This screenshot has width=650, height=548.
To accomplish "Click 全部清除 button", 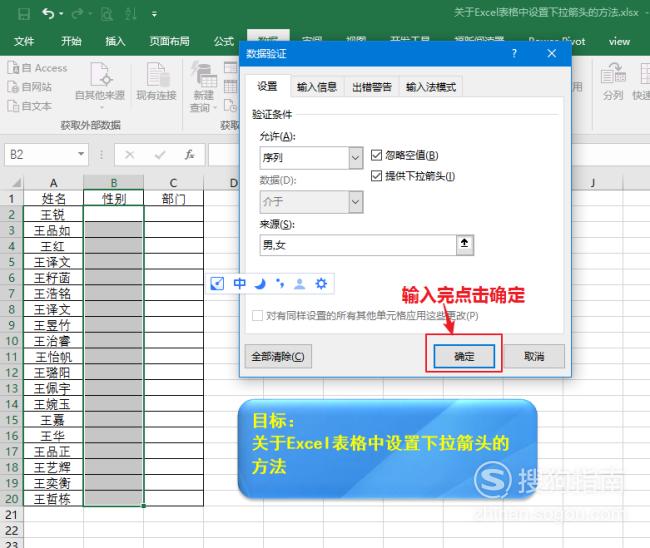I will point(278,356).
